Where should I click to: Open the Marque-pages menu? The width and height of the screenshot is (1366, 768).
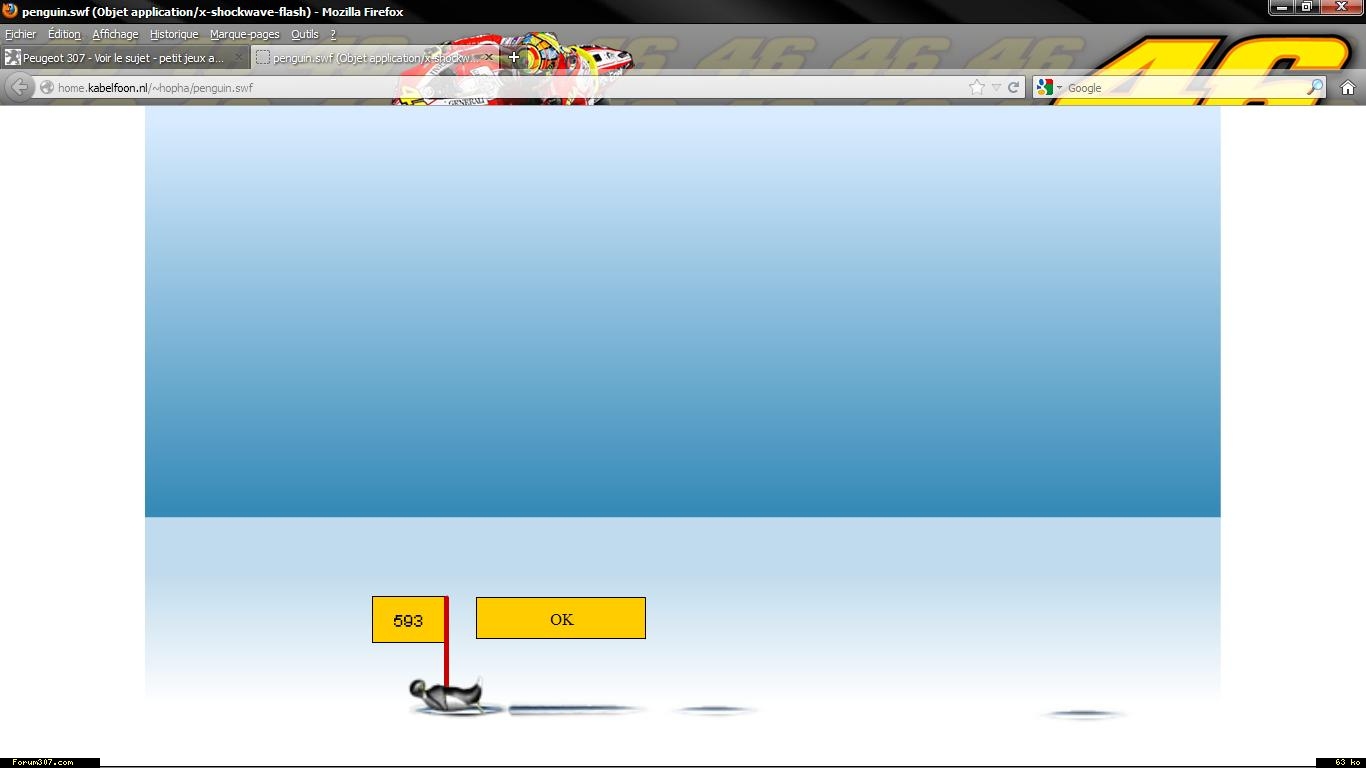click(x=244, y=34)
